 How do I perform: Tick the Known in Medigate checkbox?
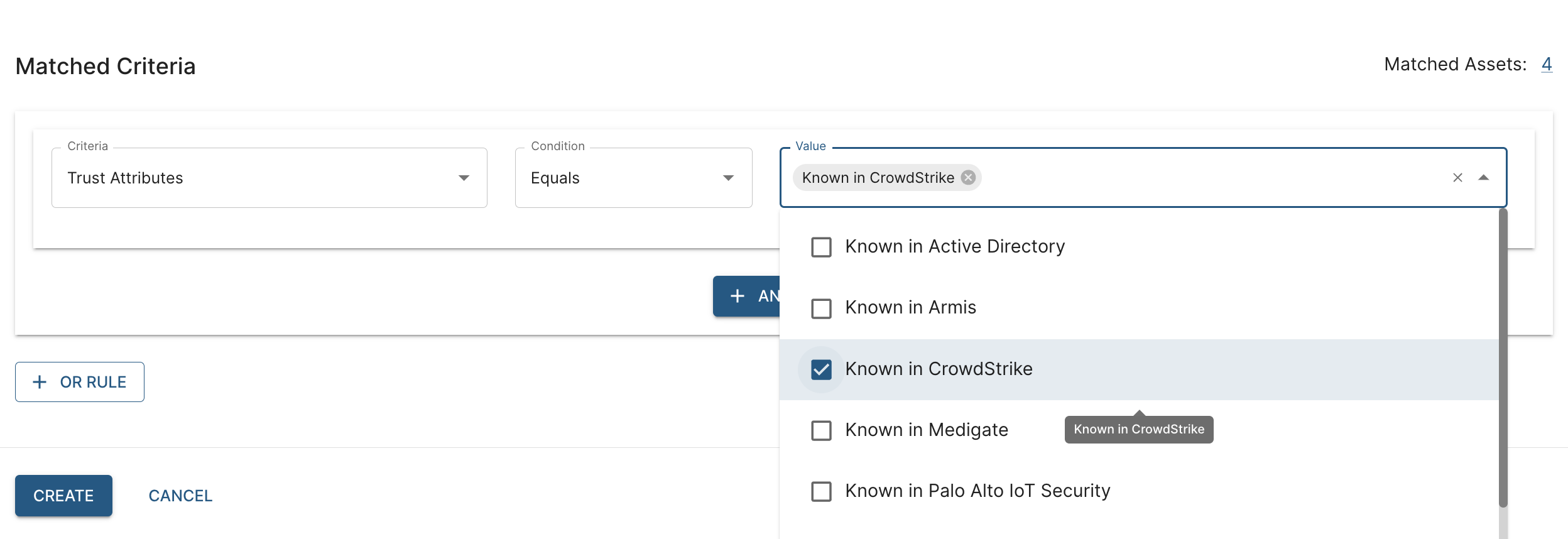821,430
